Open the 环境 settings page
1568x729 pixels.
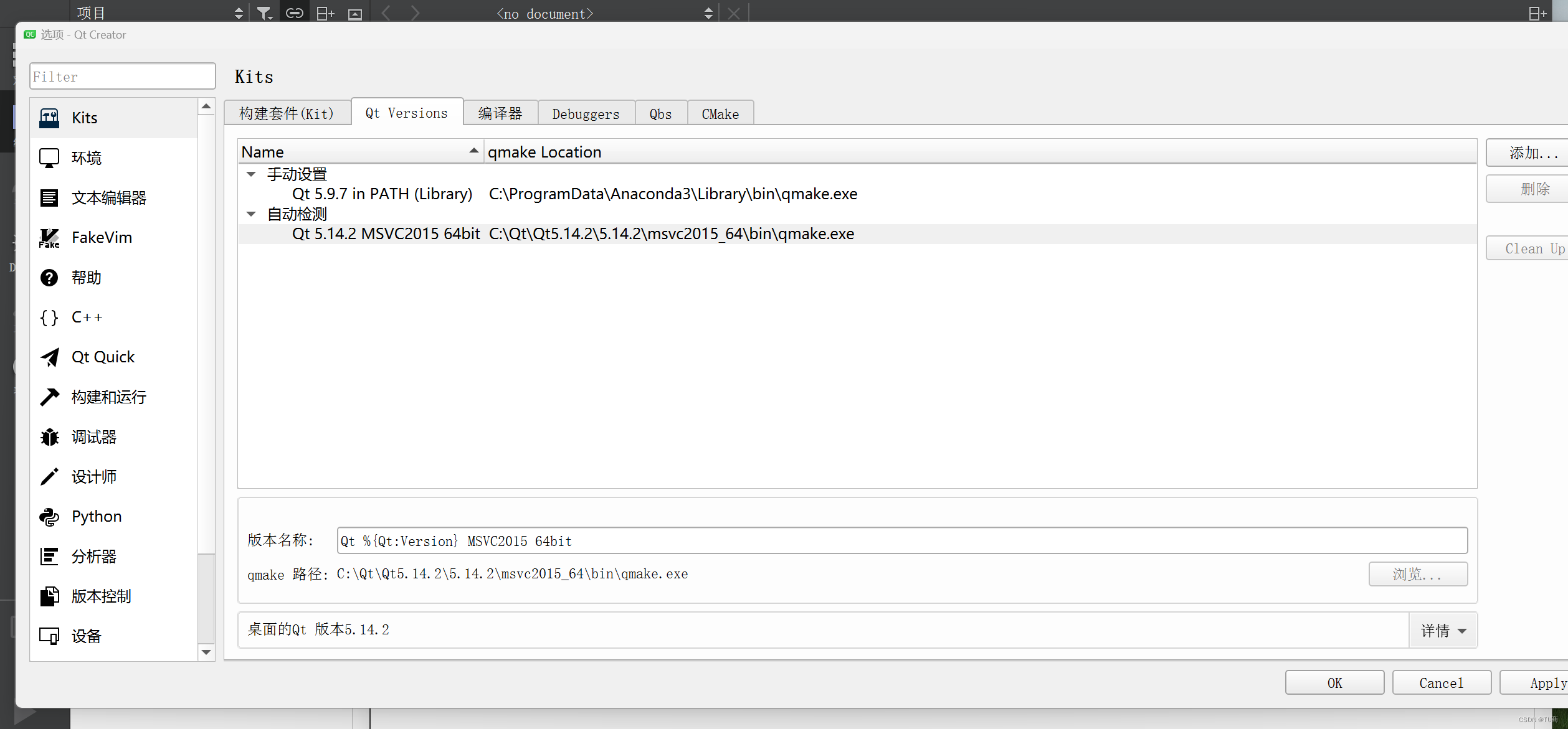coord(87,158)
